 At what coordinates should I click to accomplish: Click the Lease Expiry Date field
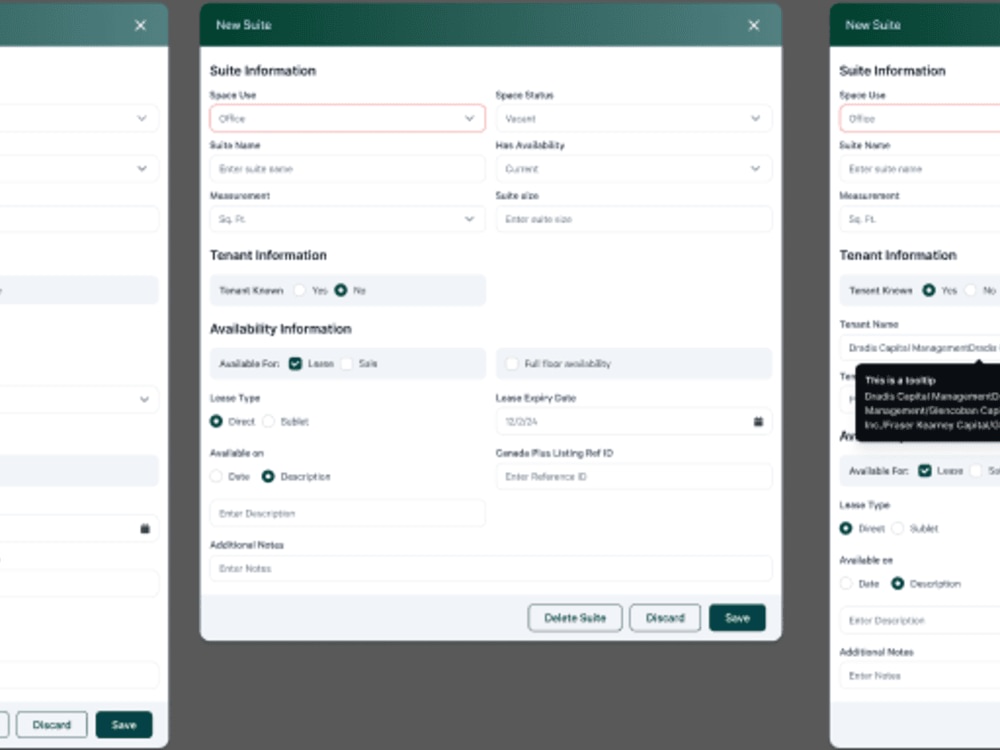(633, 422)
